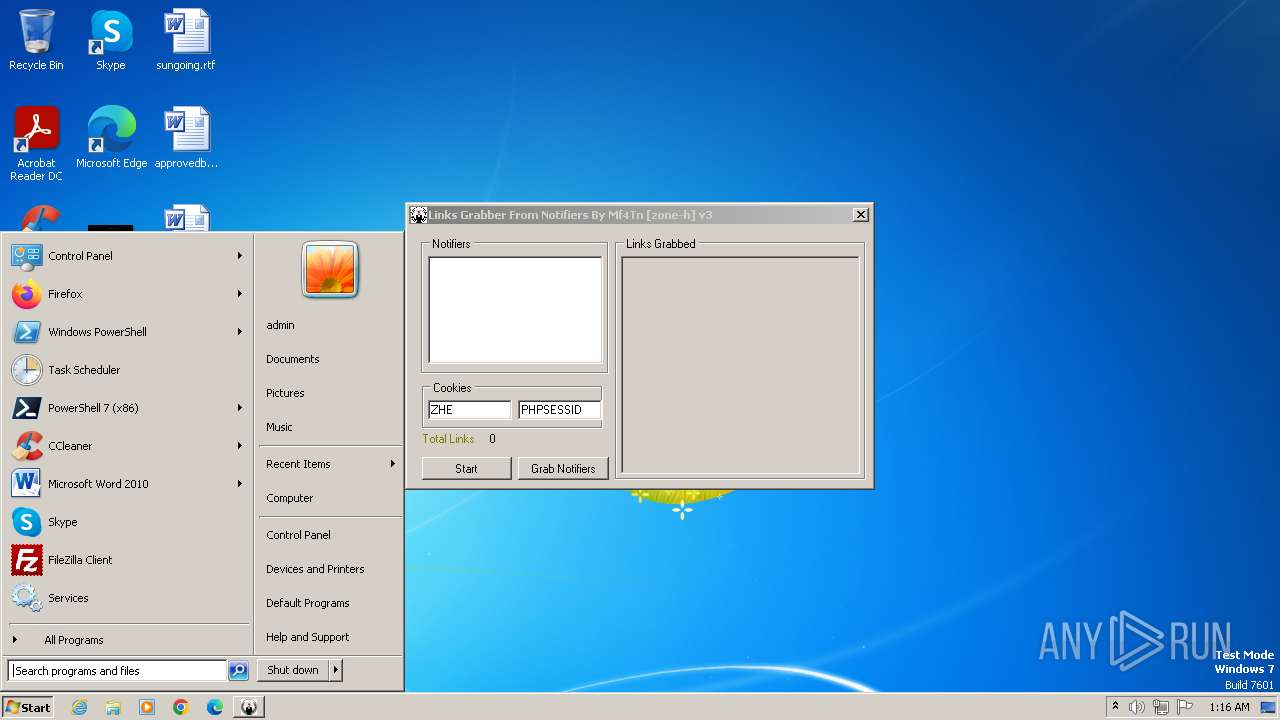Open Chrome from the taskbar
This screenshot has width=1280, height=720.
tap(181, 707)
